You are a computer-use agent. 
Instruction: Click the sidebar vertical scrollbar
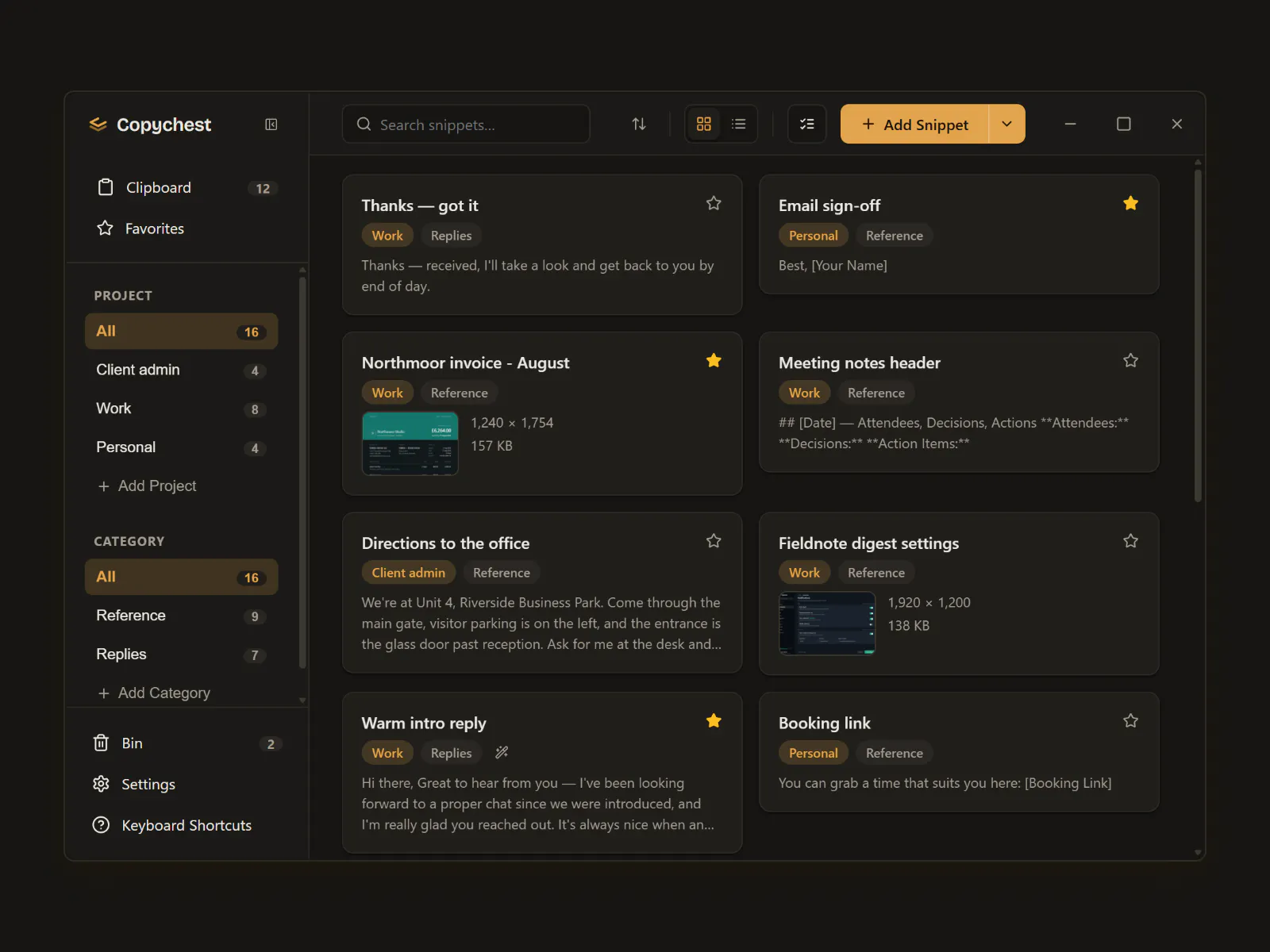pos(302,472)
